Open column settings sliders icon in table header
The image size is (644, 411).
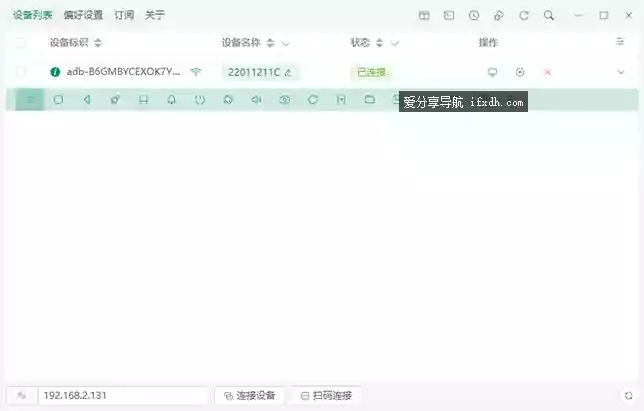(x=620, y=41)
